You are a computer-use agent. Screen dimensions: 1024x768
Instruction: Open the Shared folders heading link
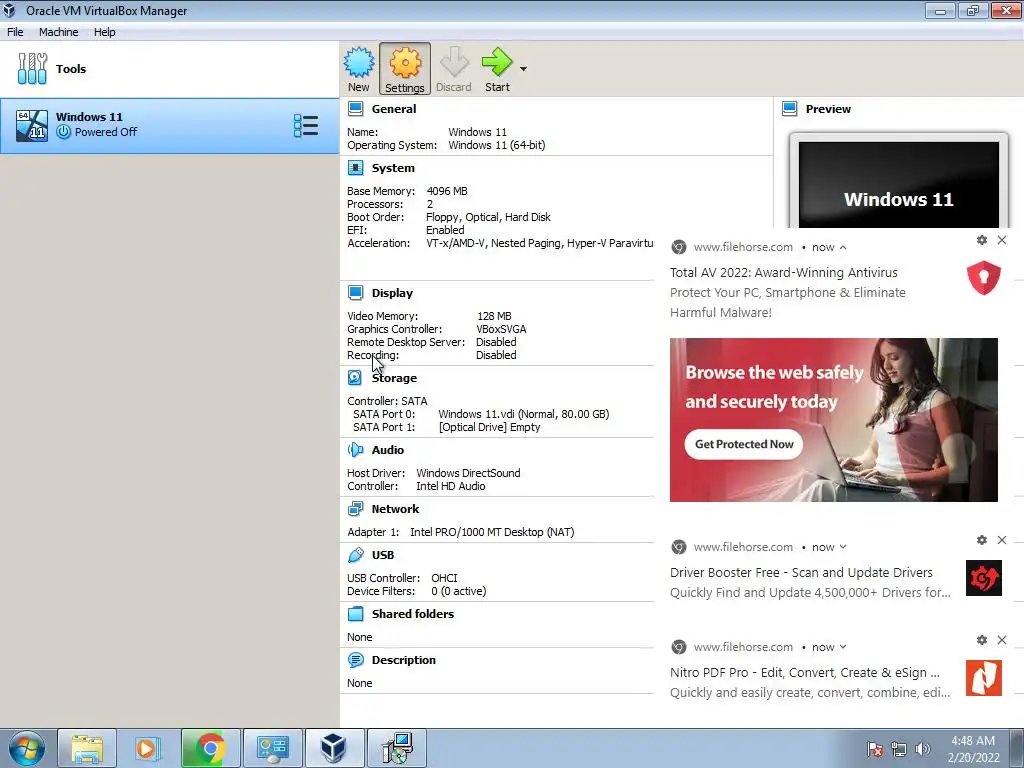click(x=413, y=614)
